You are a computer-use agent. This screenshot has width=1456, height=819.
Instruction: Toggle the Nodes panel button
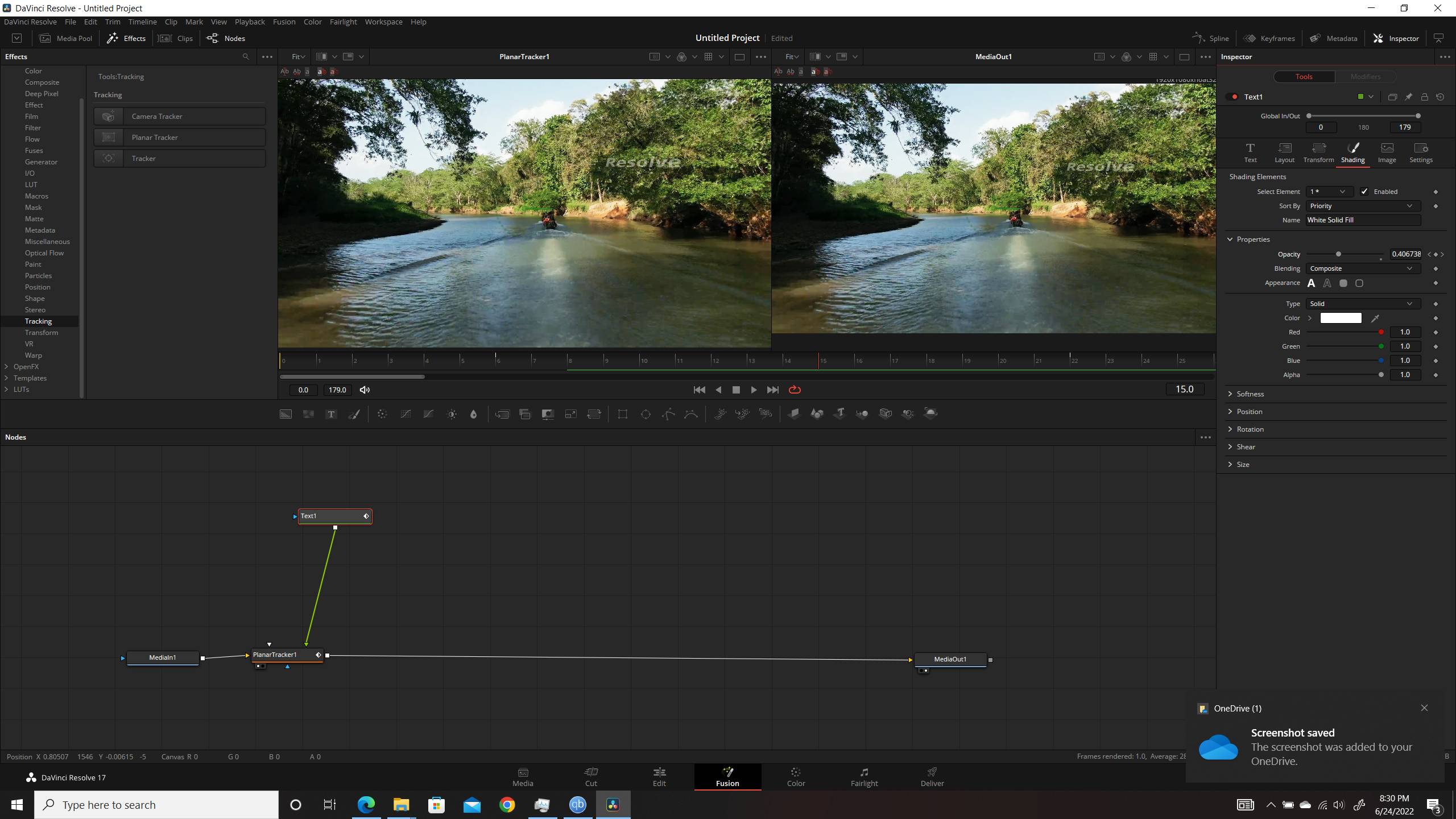[226, 38]
